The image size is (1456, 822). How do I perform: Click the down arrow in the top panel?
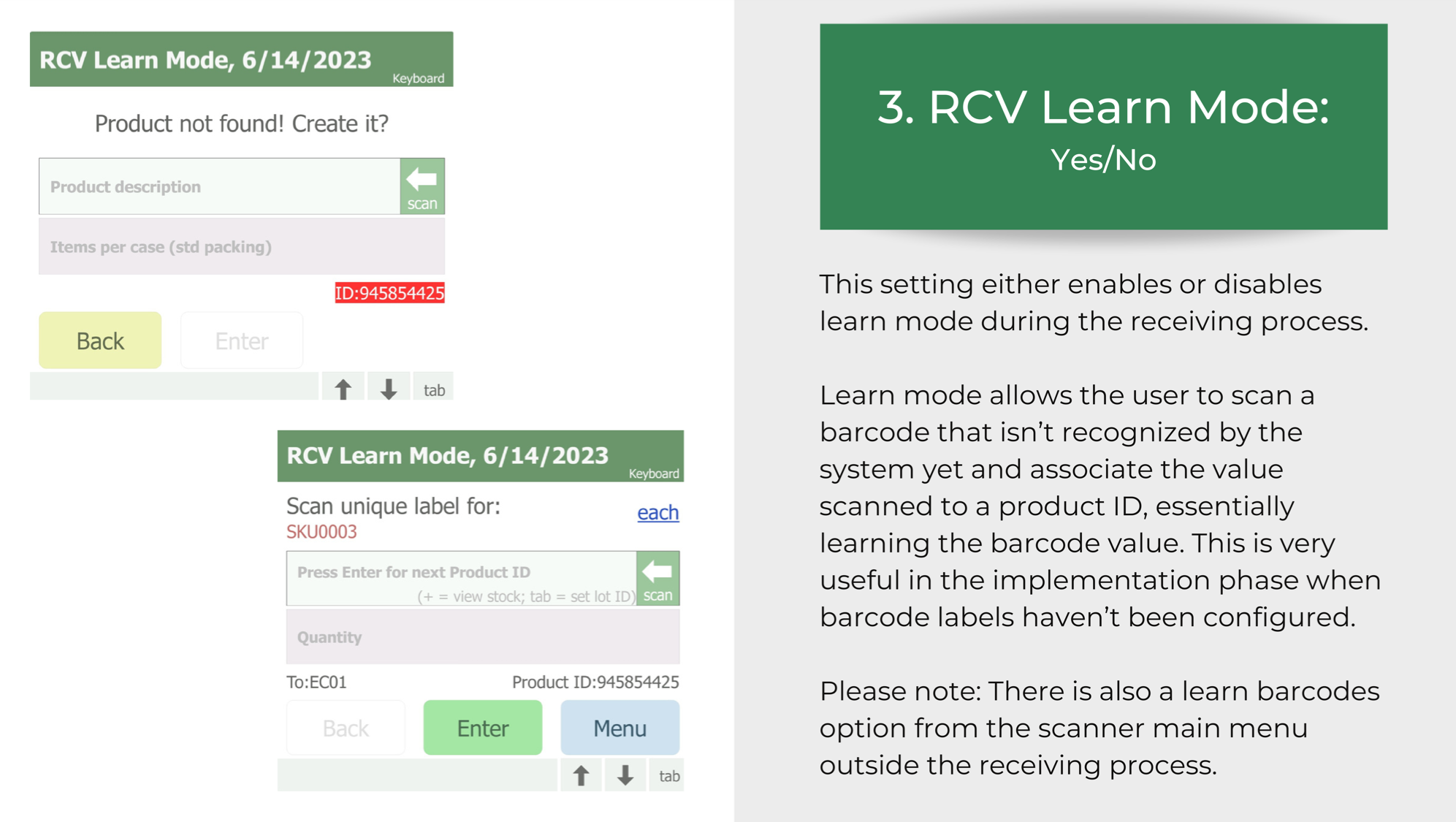tap(389, 389)
